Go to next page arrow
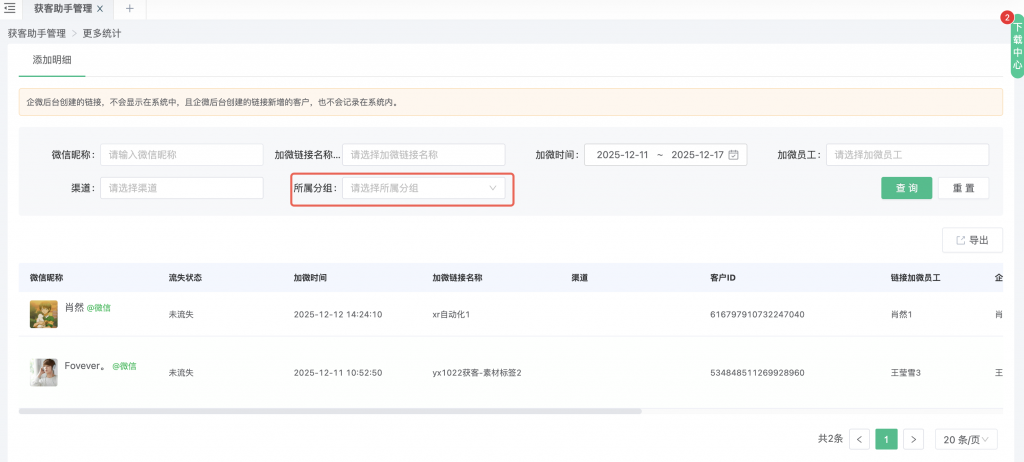1024x462 pixels. tap(912, 439)
